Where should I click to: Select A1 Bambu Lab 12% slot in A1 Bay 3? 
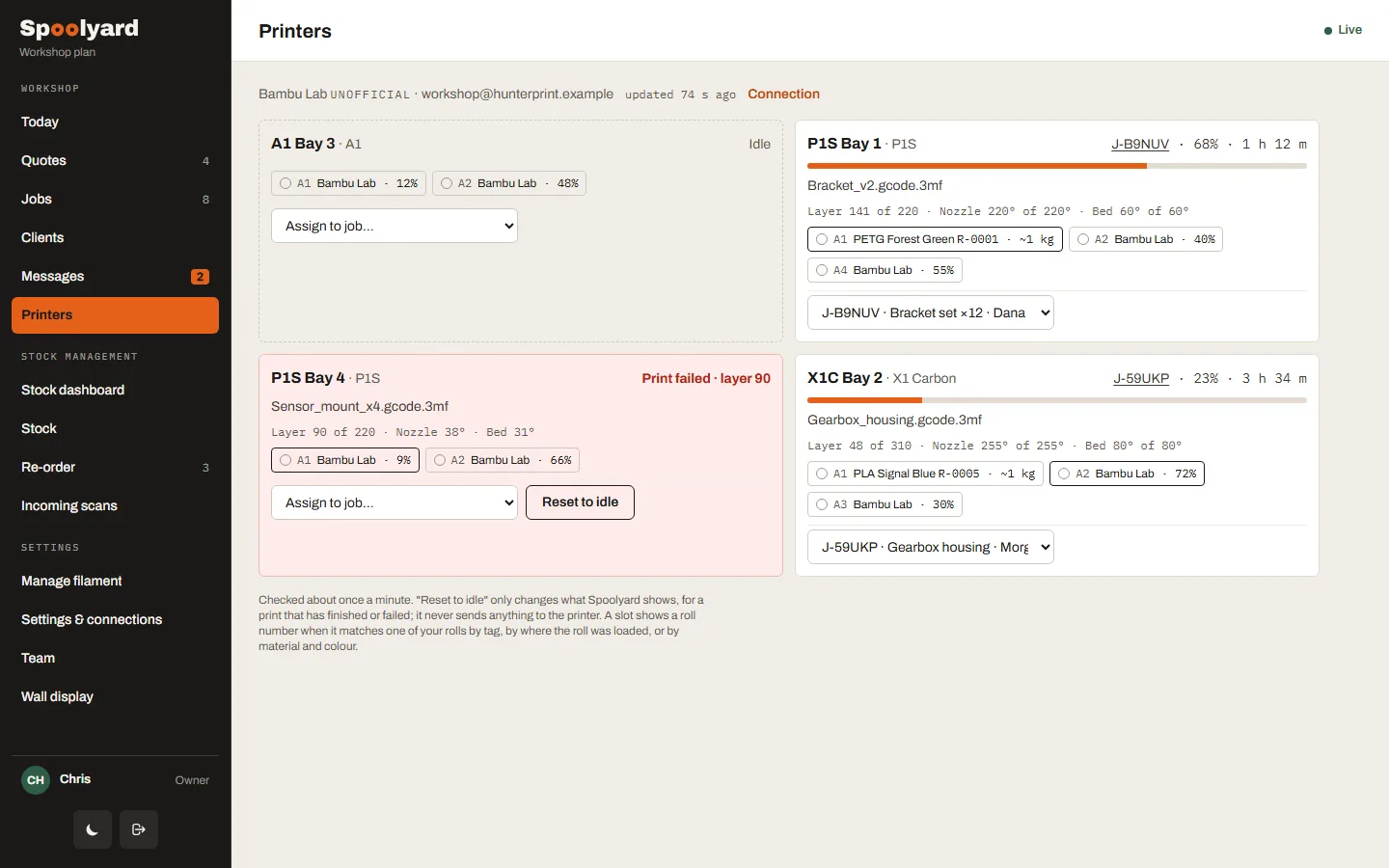click(348, 183)
